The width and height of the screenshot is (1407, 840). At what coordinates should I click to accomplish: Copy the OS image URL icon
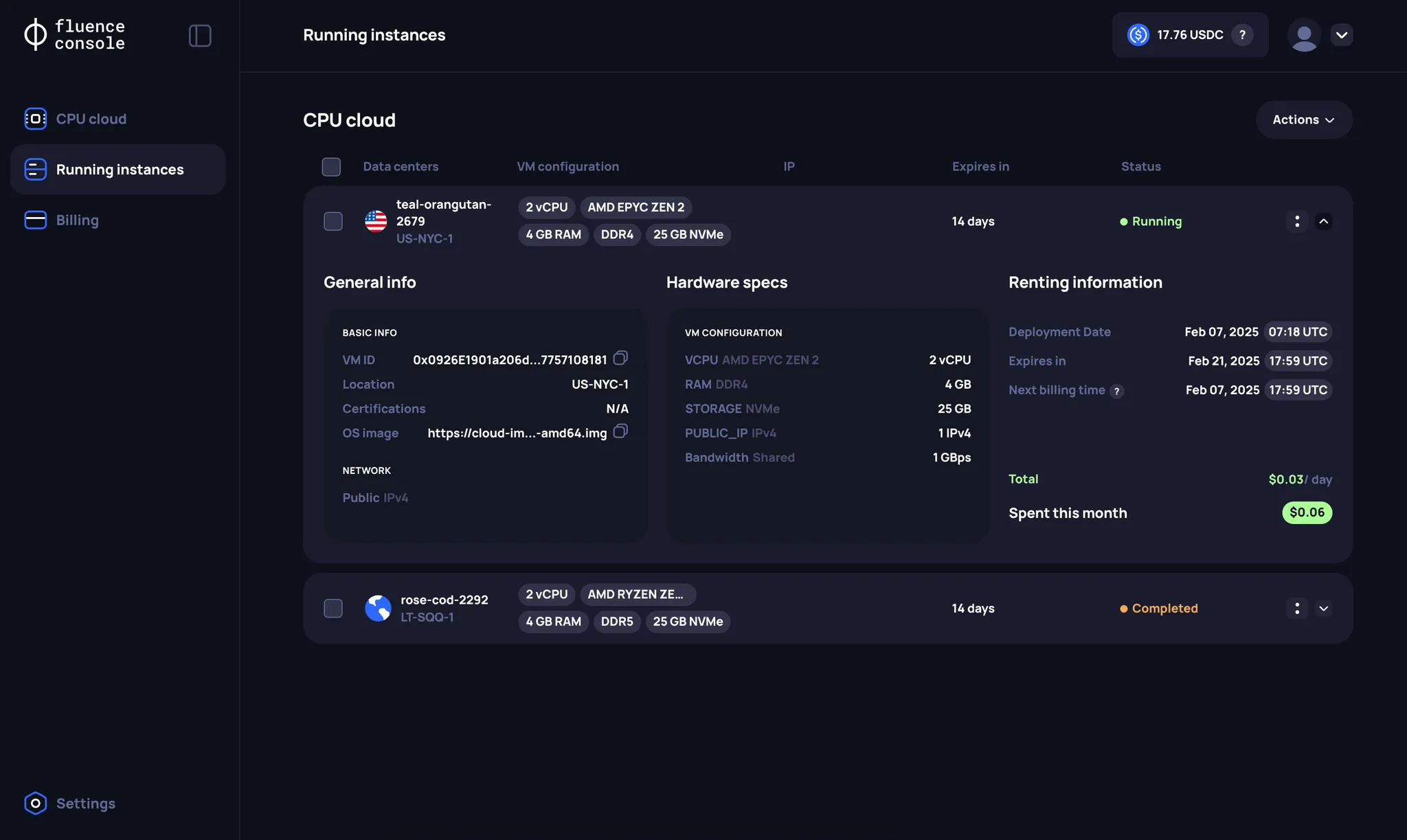coord(620,432)
